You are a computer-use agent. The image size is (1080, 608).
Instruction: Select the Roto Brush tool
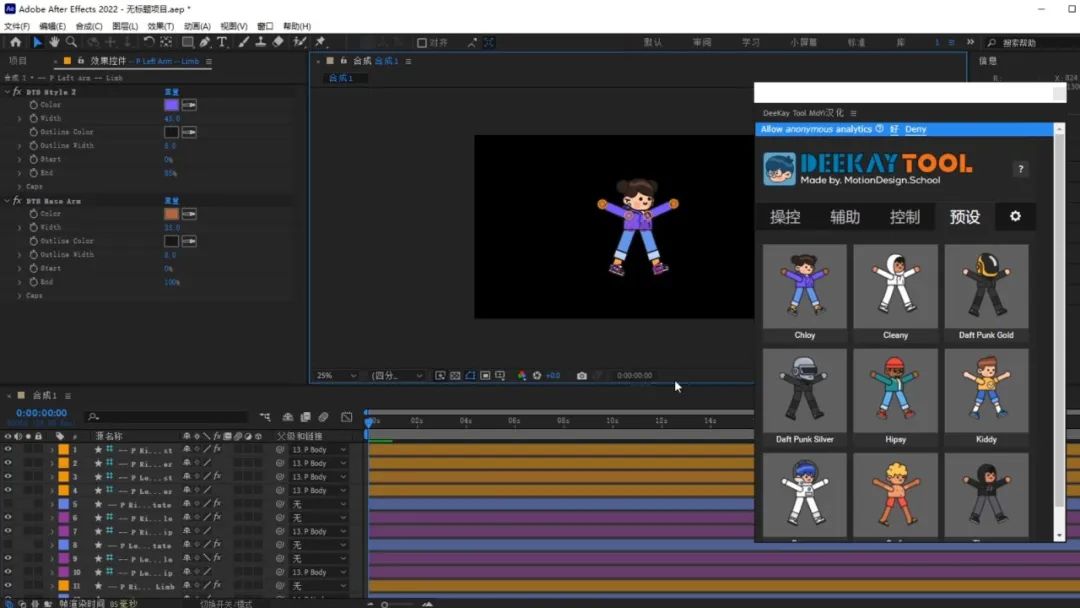[299, 42]
